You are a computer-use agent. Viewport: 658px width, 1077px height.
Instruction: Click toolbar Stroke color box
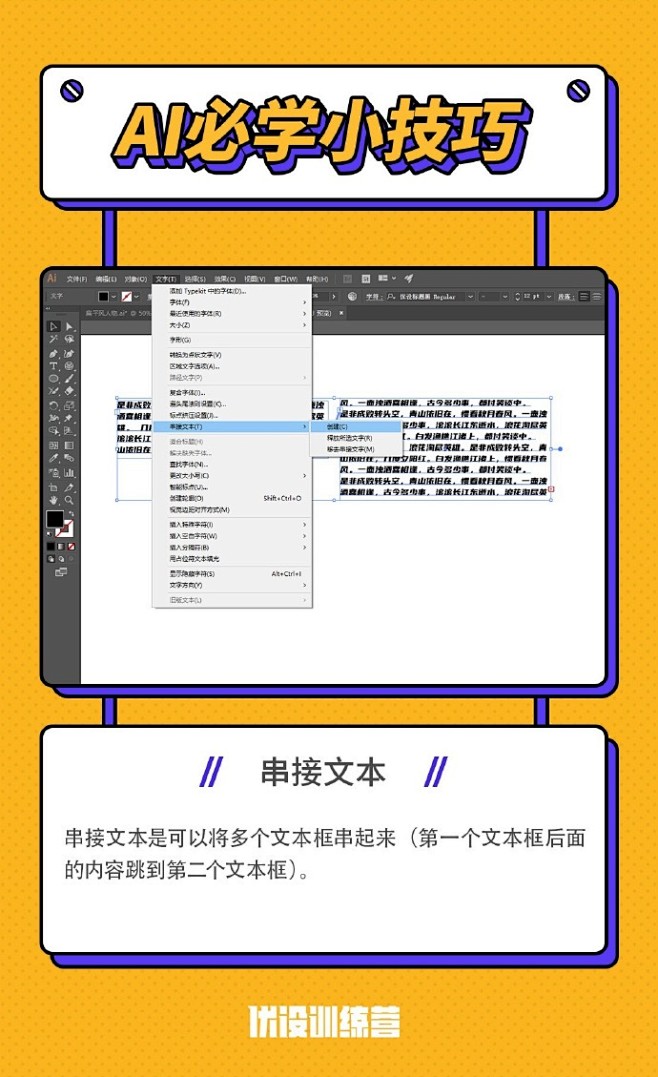pyautogui.click(x=65, y=529)
